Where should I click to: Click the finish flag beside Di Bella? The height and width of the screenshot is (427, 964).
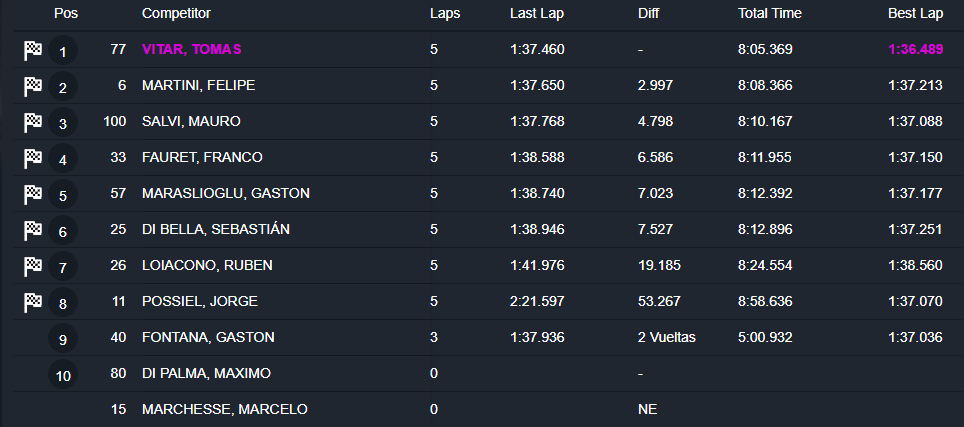tap(33, 230)
